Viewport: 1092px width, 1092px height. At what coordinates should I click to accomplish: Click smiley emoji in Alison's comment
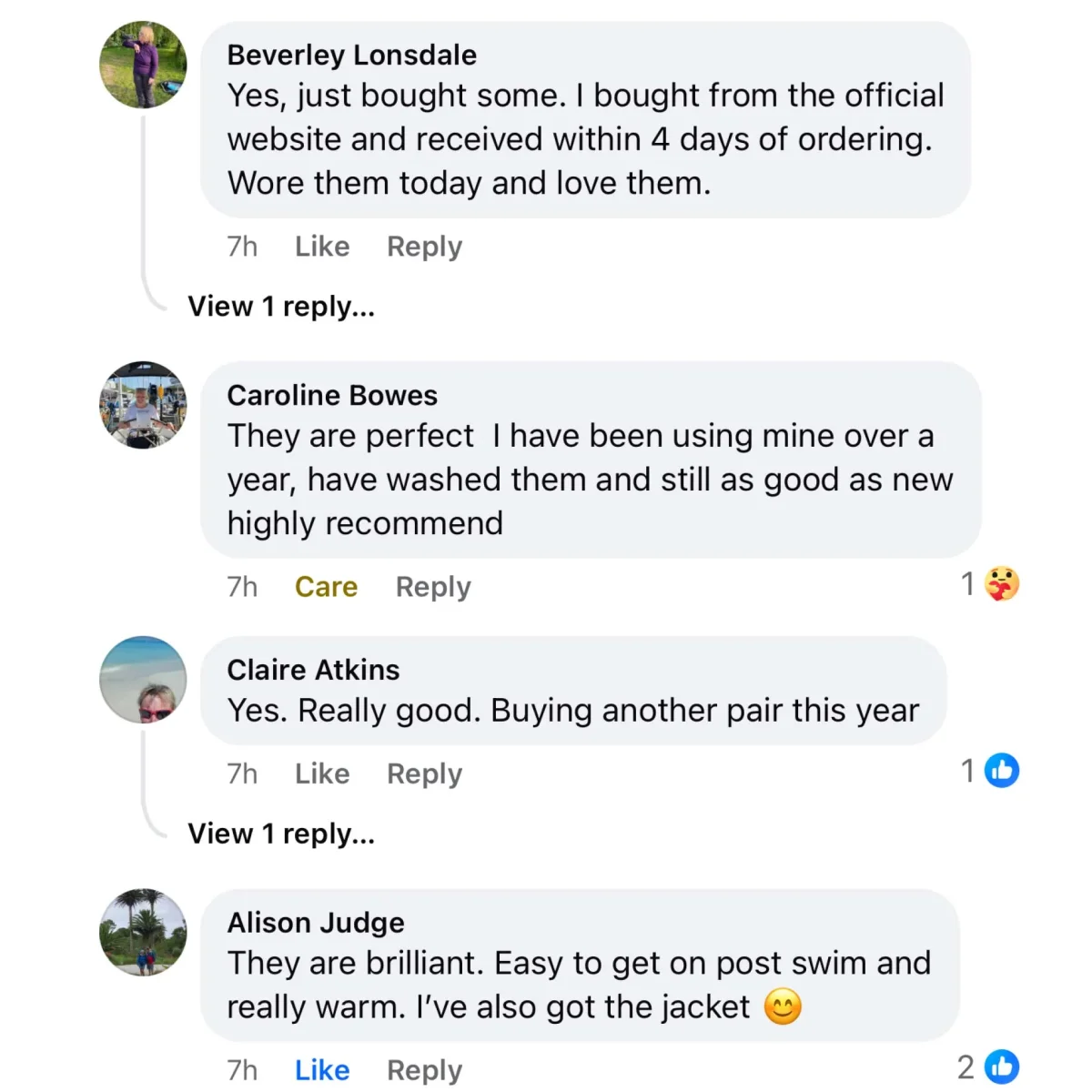[x=783, y=1007]
